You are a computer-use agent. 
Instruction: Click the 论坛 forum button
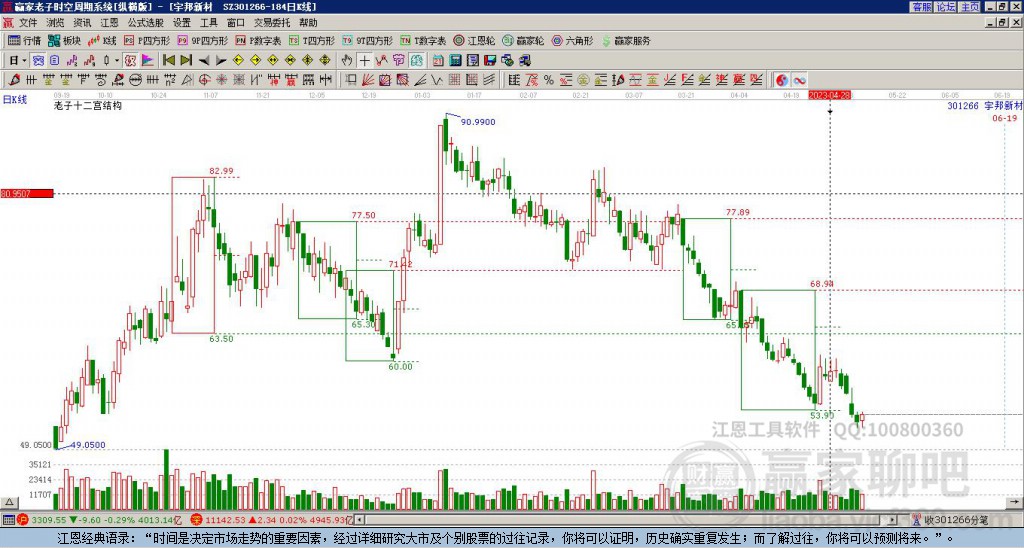pyautogui.click(x=945, y=7)
